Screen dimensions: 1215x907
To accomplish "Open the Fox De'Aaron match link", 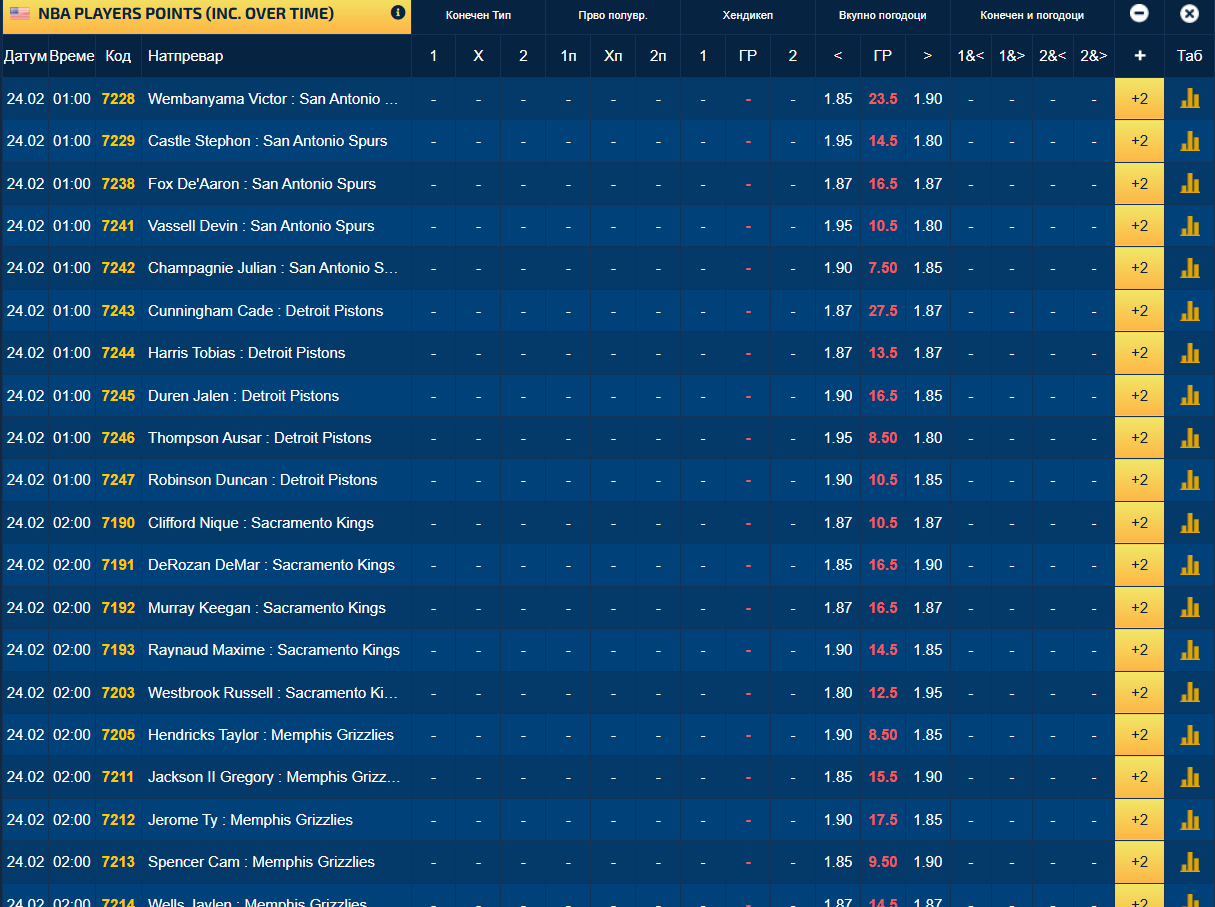I will 262,184.
